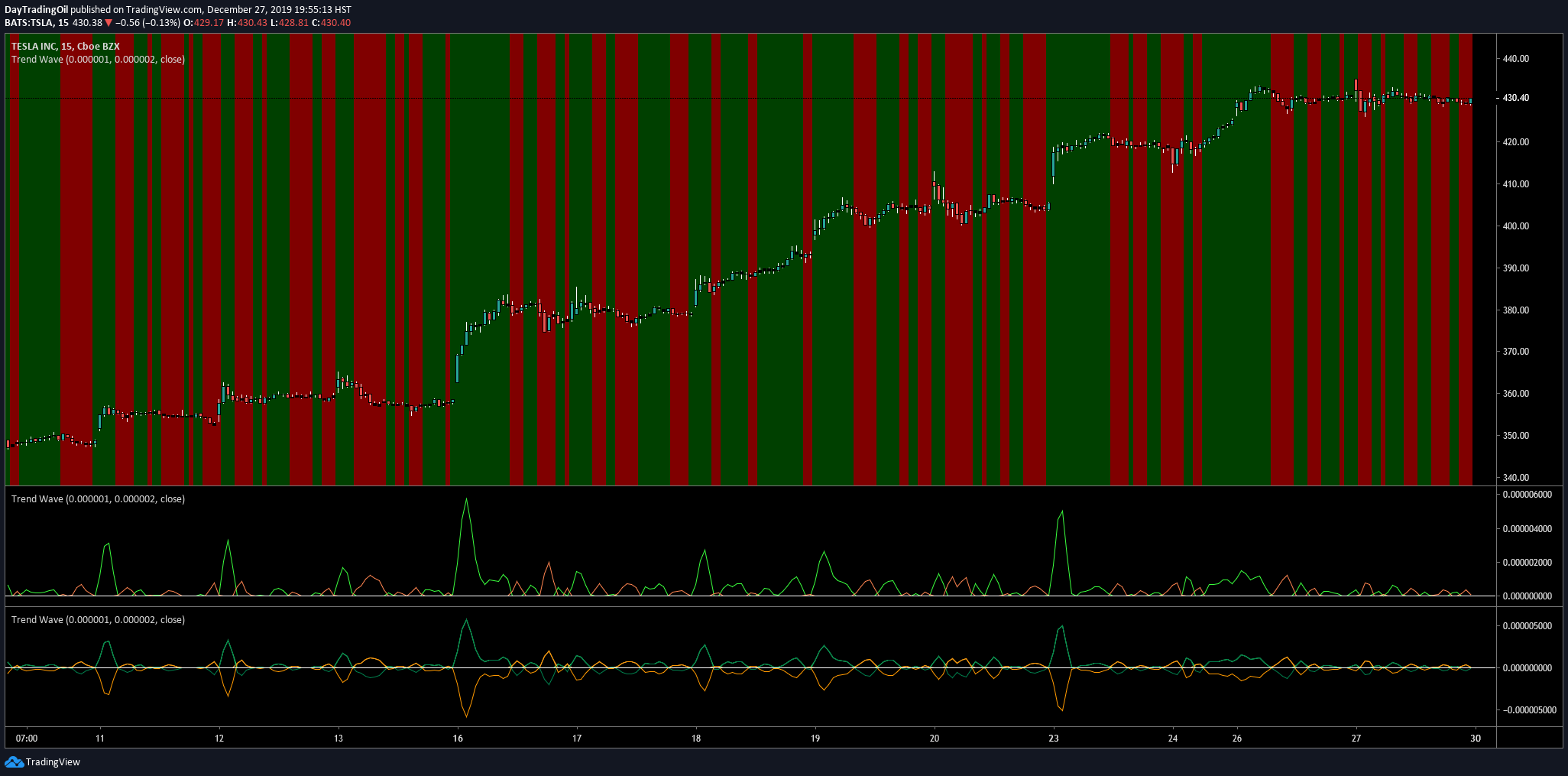Click the open price value O:429.17
Image resolution: width=1568 pixels, height=776 pixels.
203,23
